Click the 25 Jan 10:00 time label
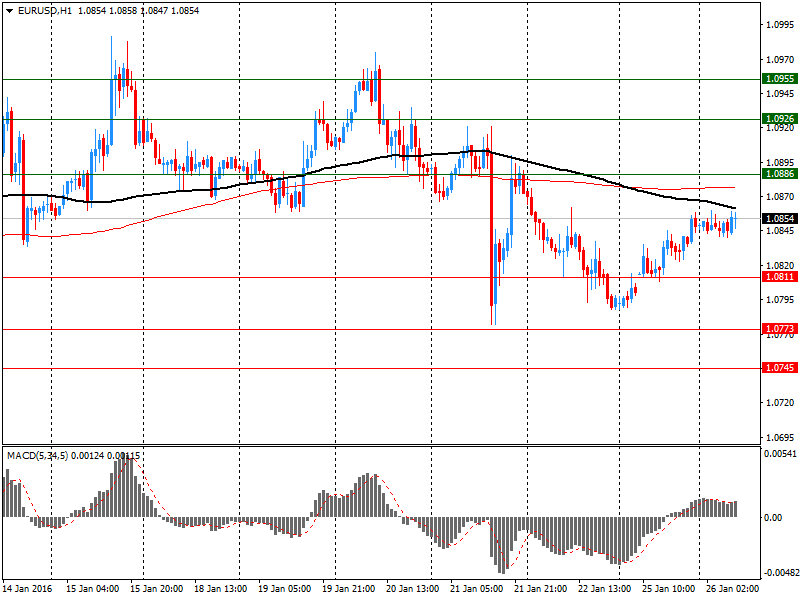800x600 pixels. tap(669, 588)
